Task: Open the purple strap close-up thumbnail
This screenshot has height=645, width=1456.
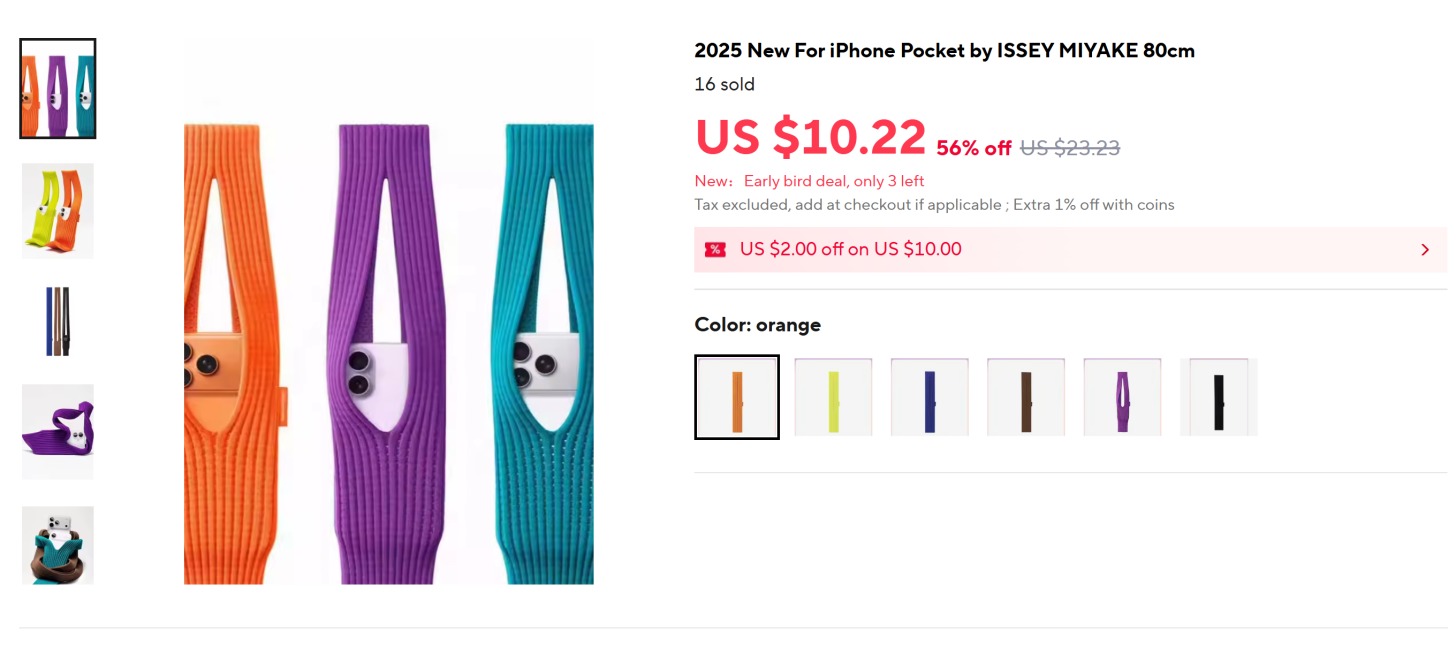Action: point(57,433)
